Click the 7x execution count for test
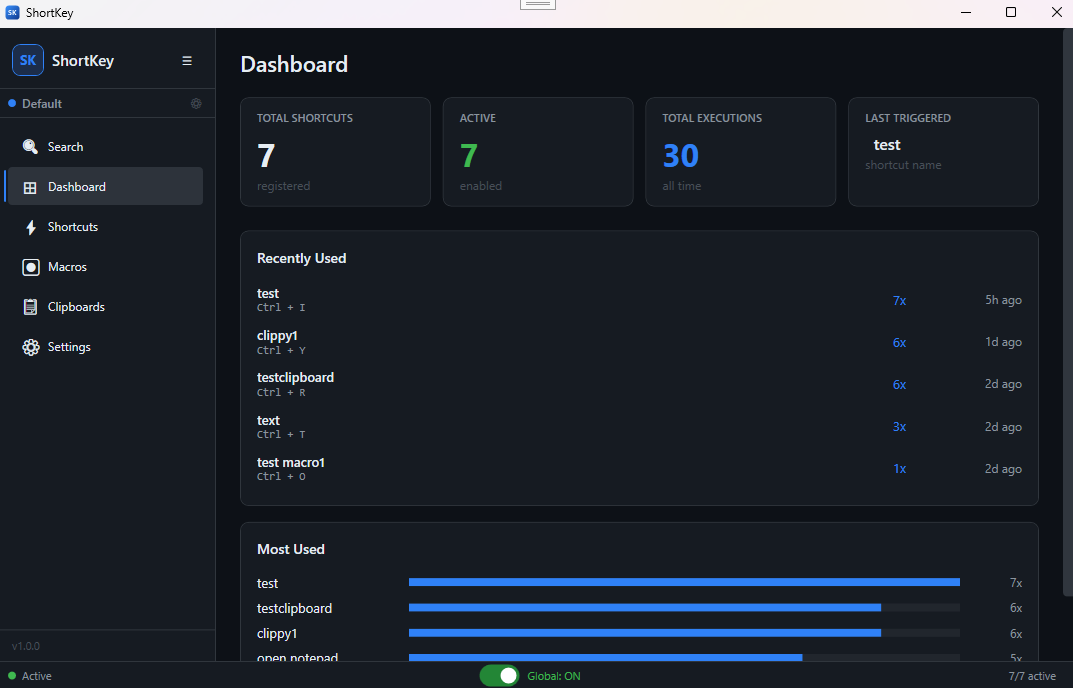Image resolution: width=1073 pixels, height=688 pixels. [899, 300]
